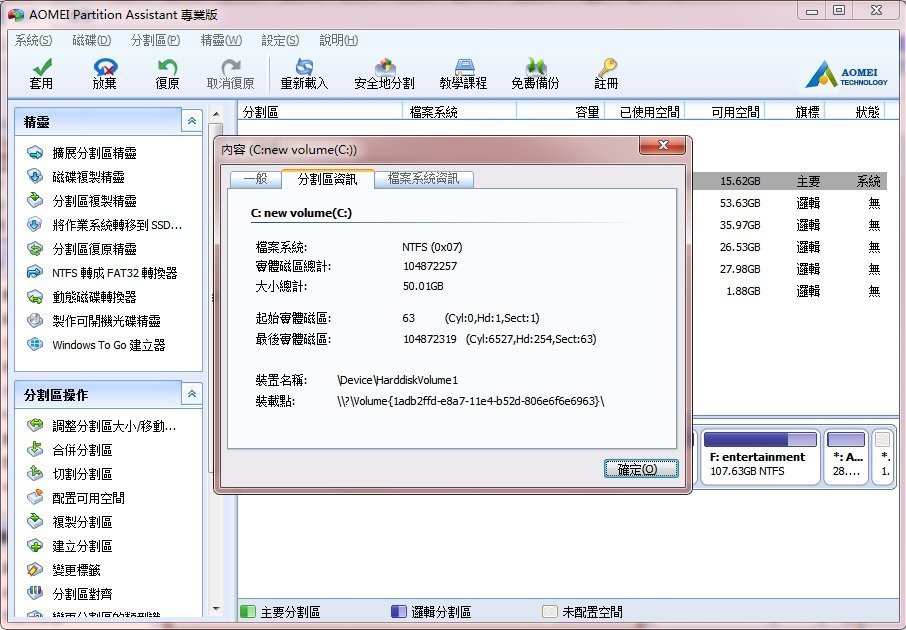Screen dimensions: 906x630
Task: Open the 說明(H) menu
Action: [339, 40]
